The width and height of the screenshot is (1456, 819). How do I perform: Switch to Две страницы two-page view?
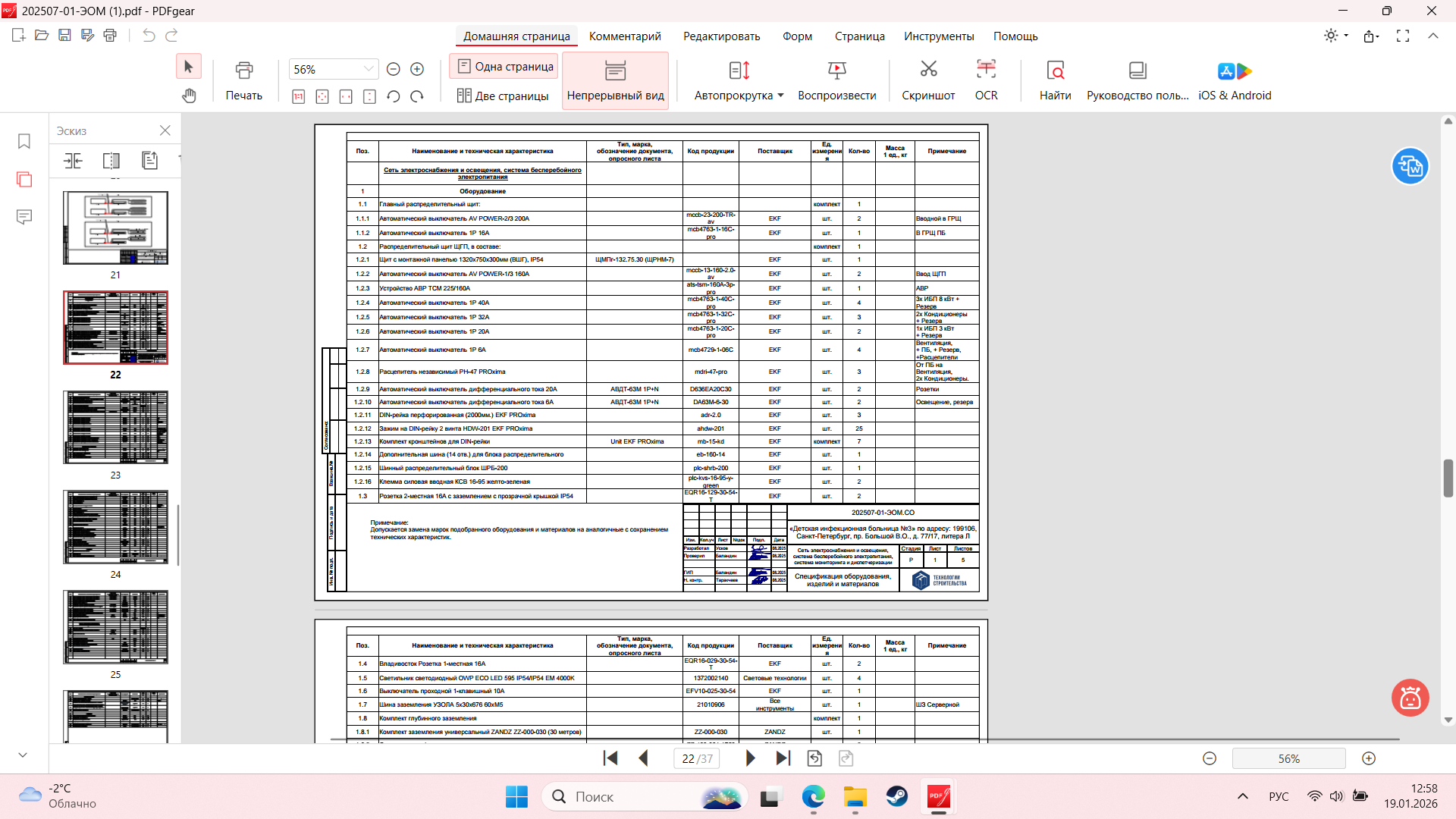pyautogui.click(x=504, y=96)
